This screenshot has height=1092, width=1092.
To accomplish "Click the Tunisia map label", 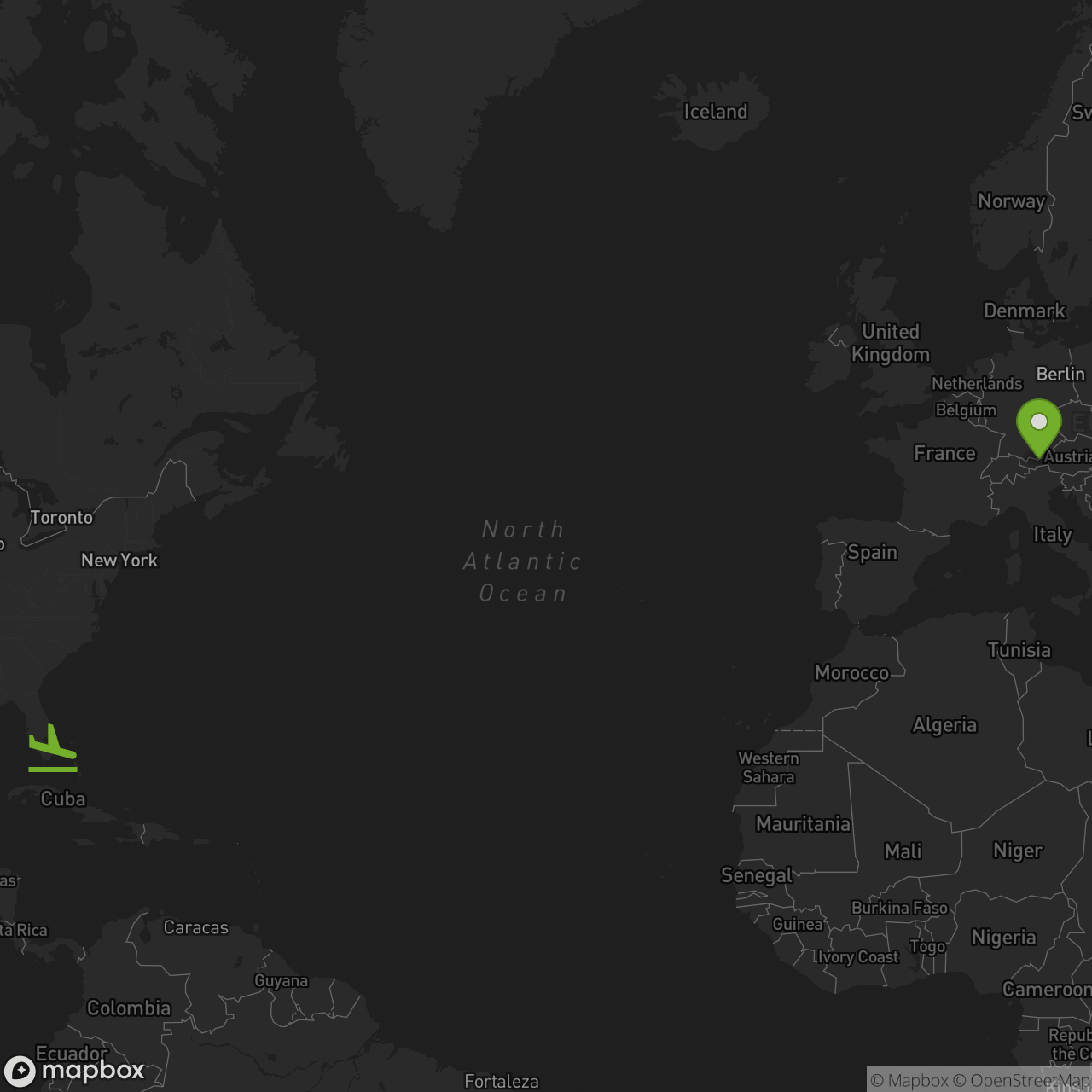I will (x=1019, y=650).
